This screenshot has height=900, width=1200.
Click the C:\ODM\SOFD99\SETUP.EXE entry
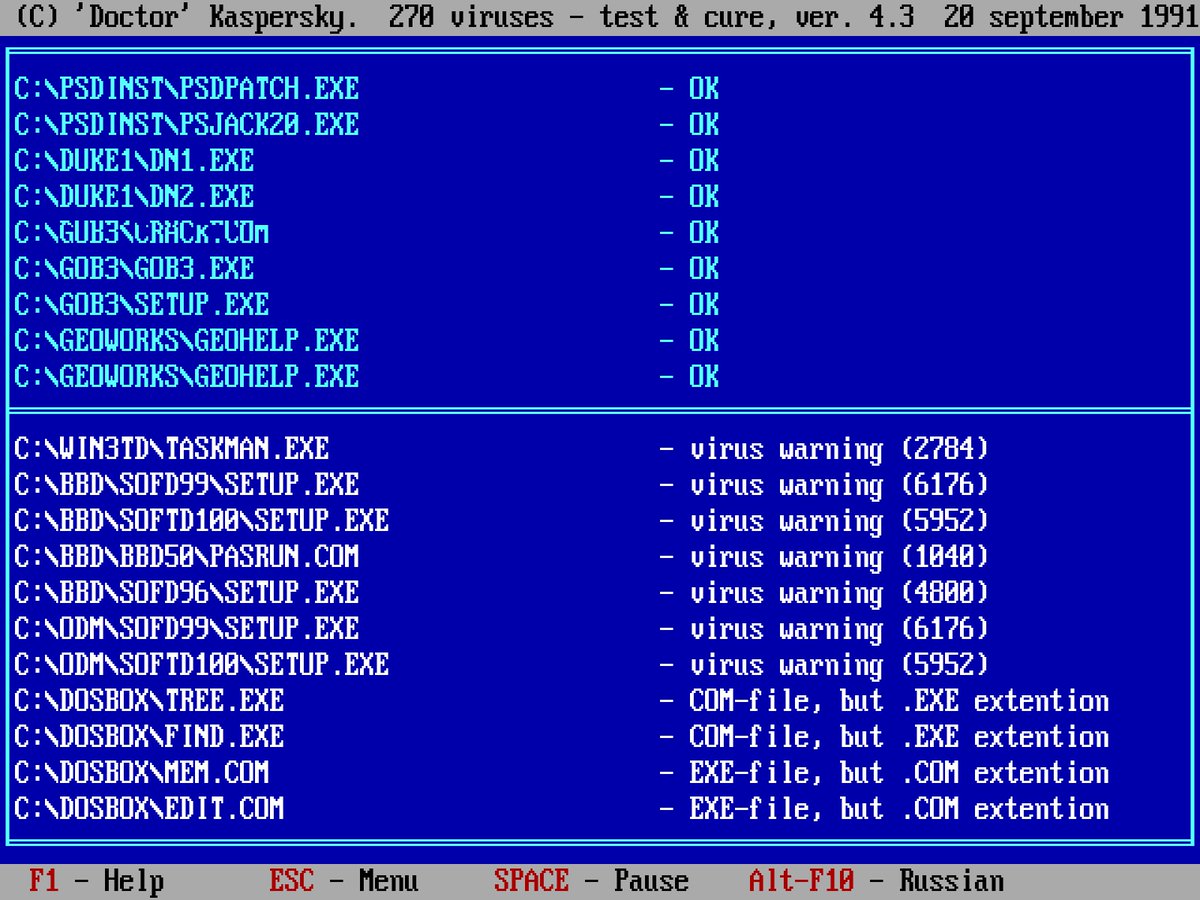click(186, 629)
